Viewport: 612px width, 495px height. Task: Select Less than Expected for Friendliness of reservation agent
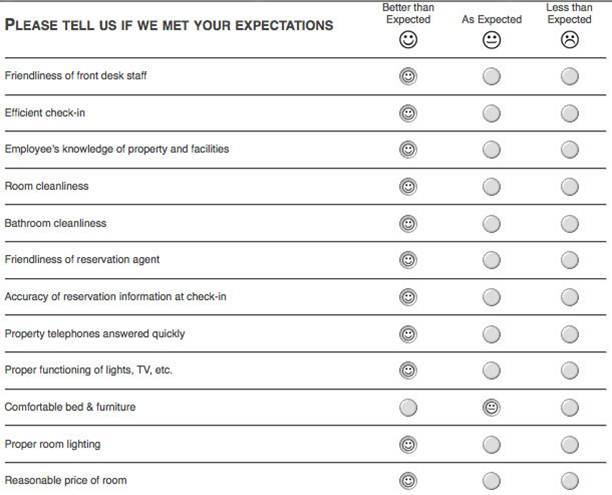[570, 260]
